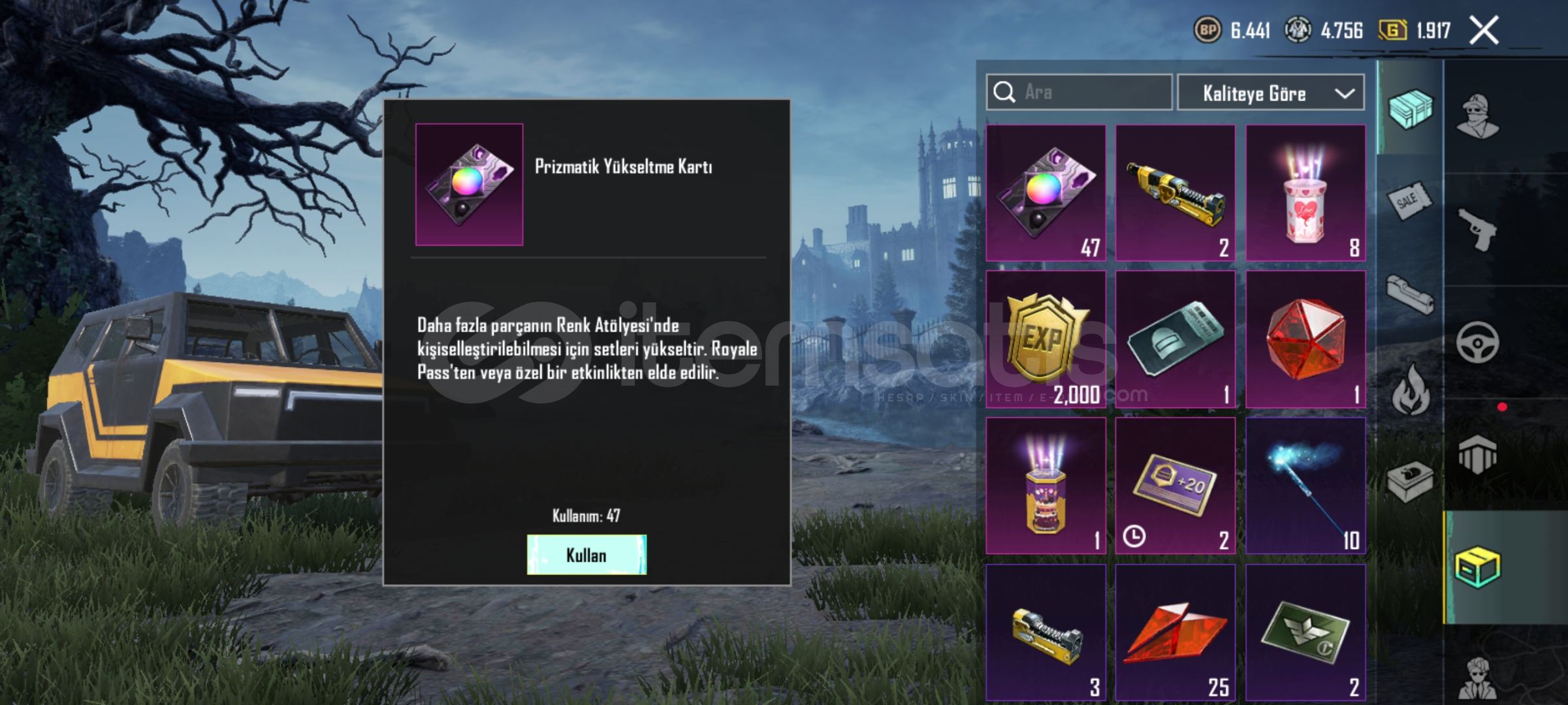The width and height of the screenshot is (1568, 705).
Task: Open the flame icon category
Action: pyautogui.click(x=1411, y=390)
